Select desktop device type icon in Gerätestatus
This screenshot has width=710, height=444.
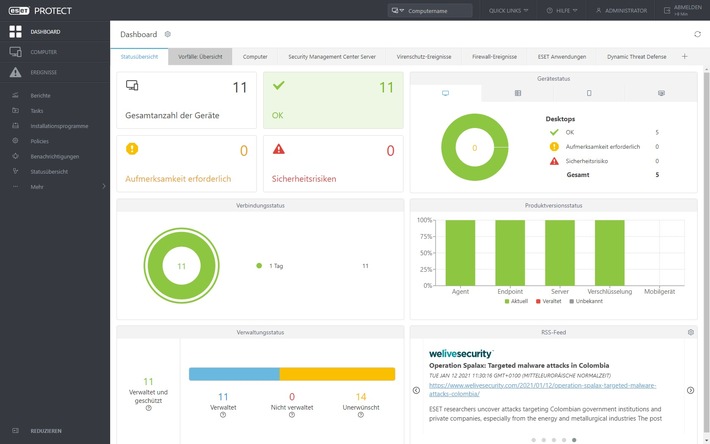[x=446, y=93]
